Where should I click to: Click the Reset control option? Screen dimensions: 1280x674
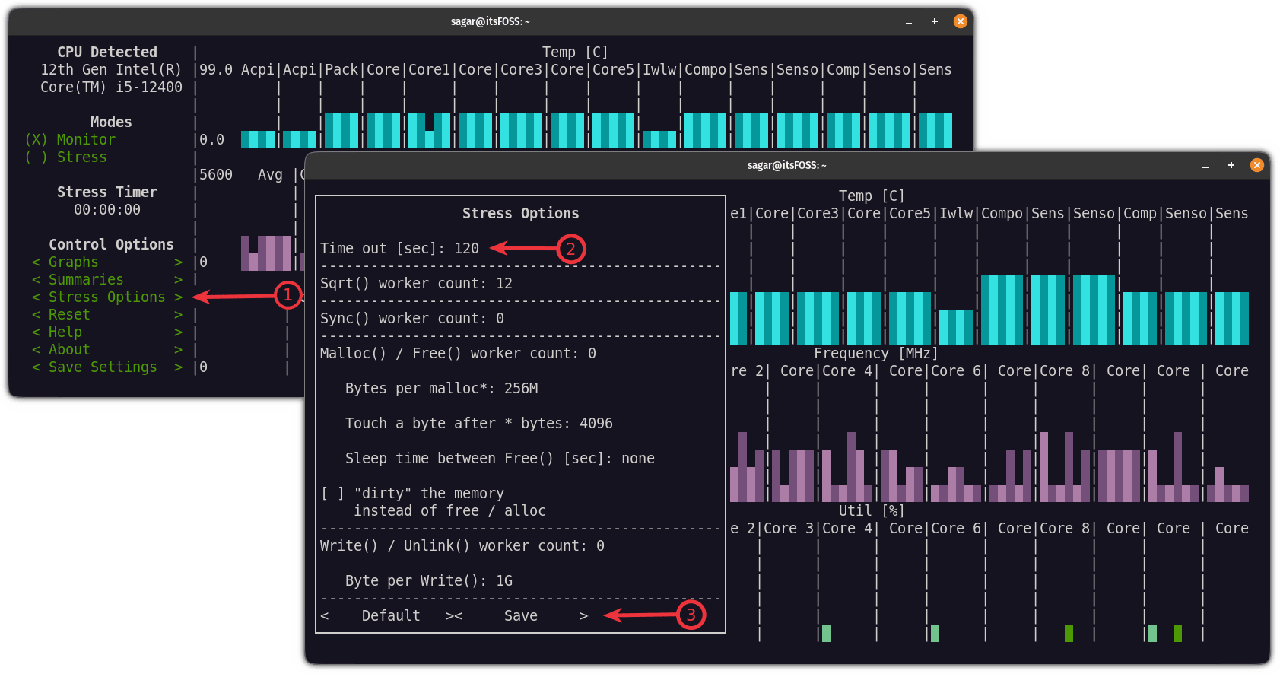(69, 315)
